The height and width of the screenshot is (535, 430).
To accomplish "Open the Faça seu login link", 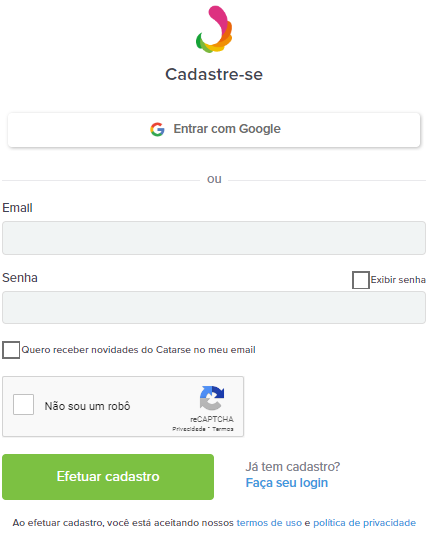I will click(287, 483).
